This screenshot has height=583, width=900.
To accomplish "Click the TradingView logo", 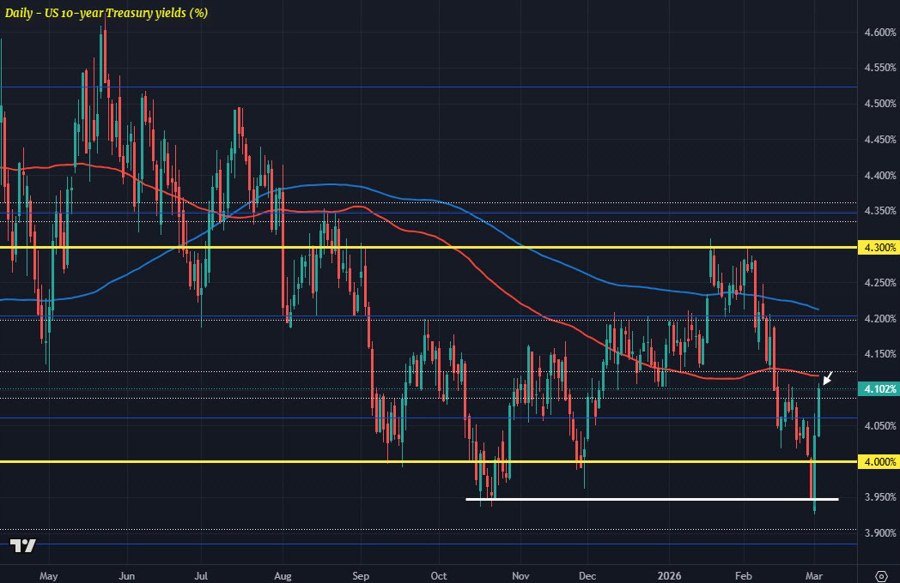I will point(22,546).
